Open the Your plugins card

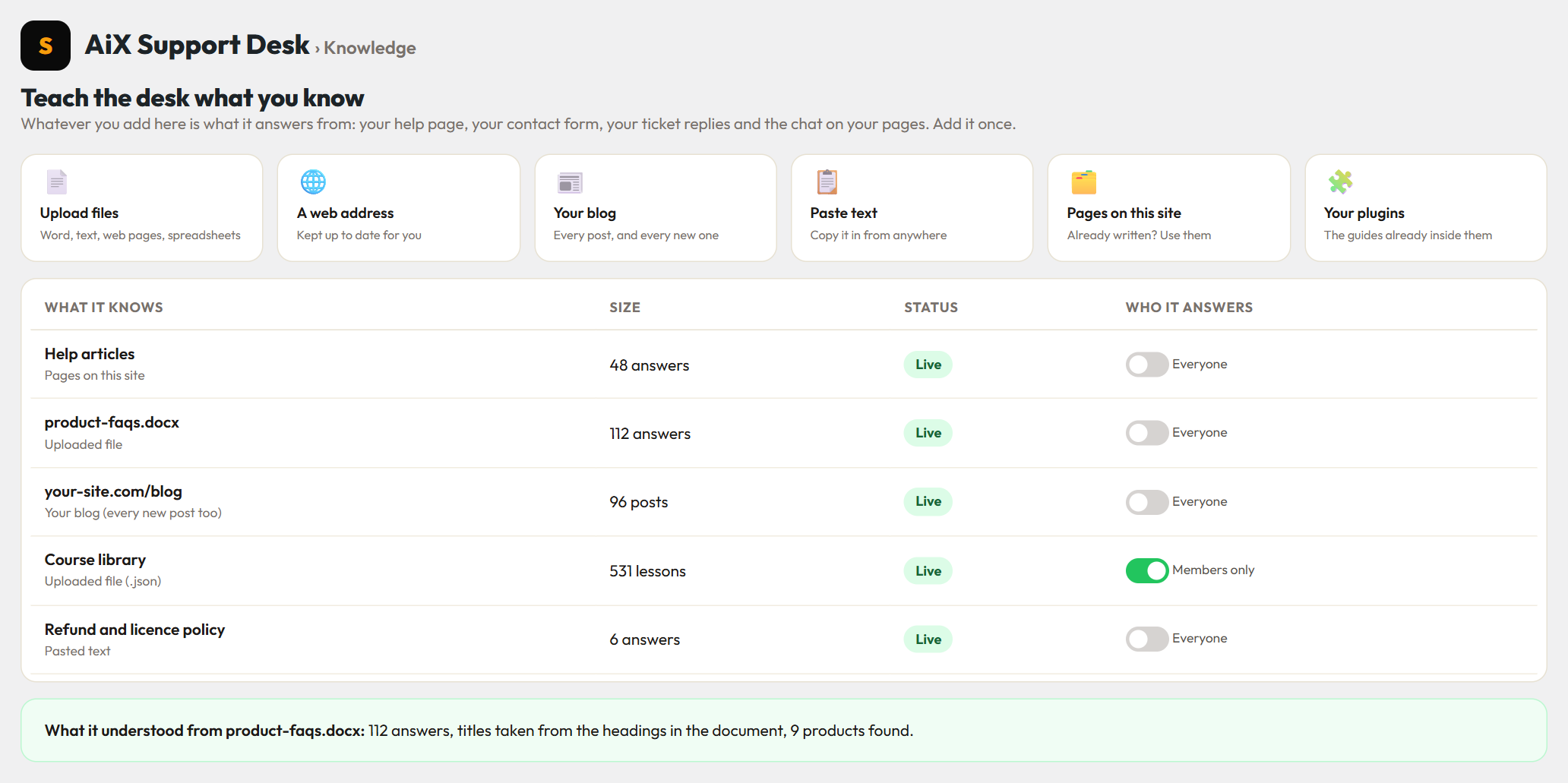[1426, 208]
